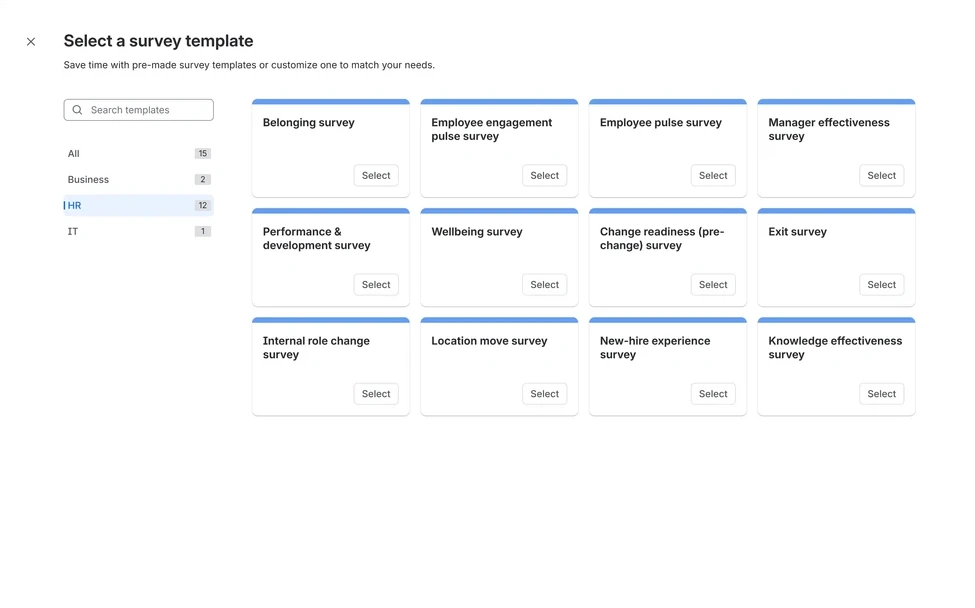This screenshot has width=975, height=608.
Task: Switch to the All templates category
Action: (x=73, y=153)
